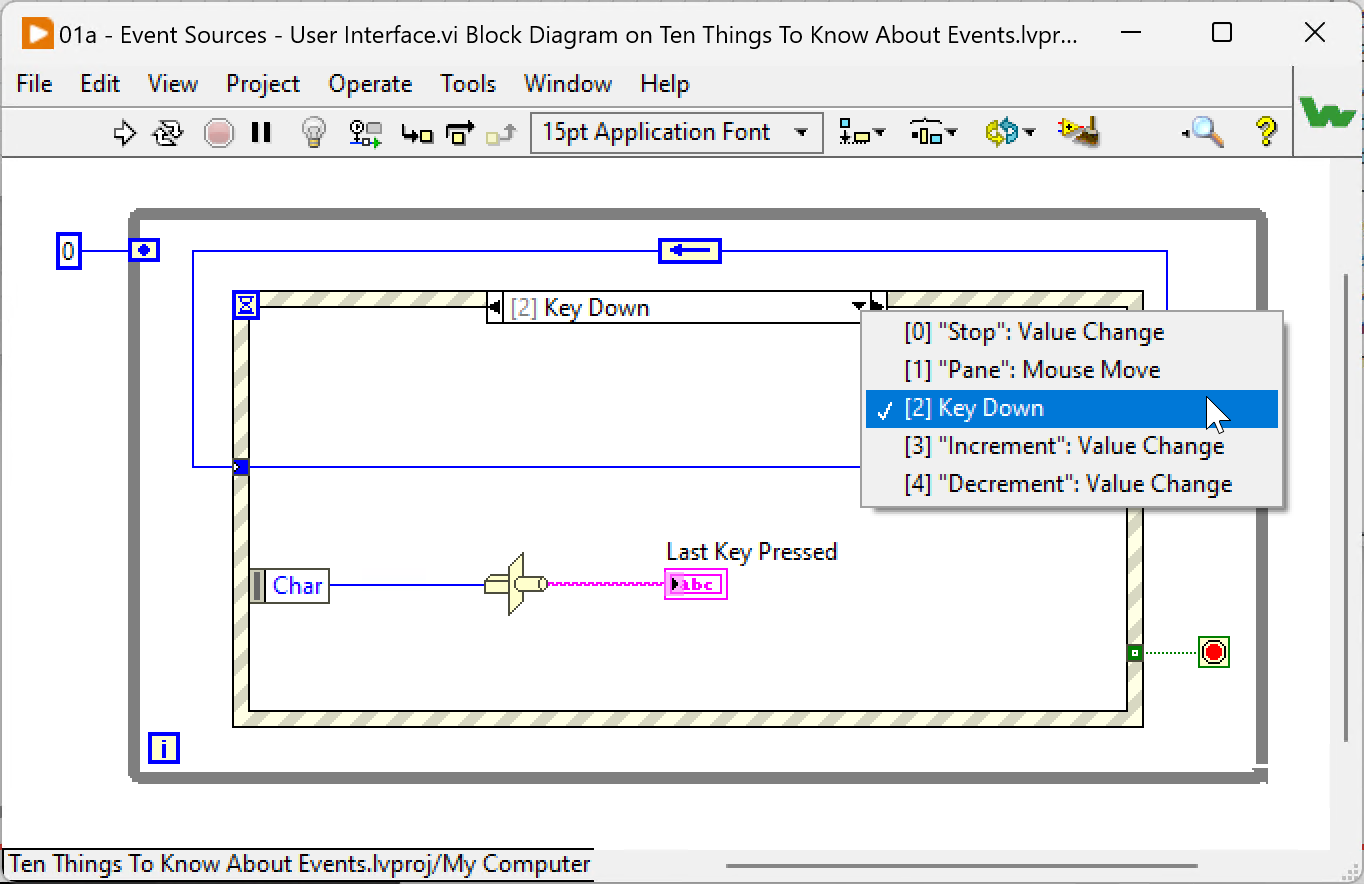Select "Decrement": Value Change event case
Screen dimensions: 1364x884
point(1071,484)
